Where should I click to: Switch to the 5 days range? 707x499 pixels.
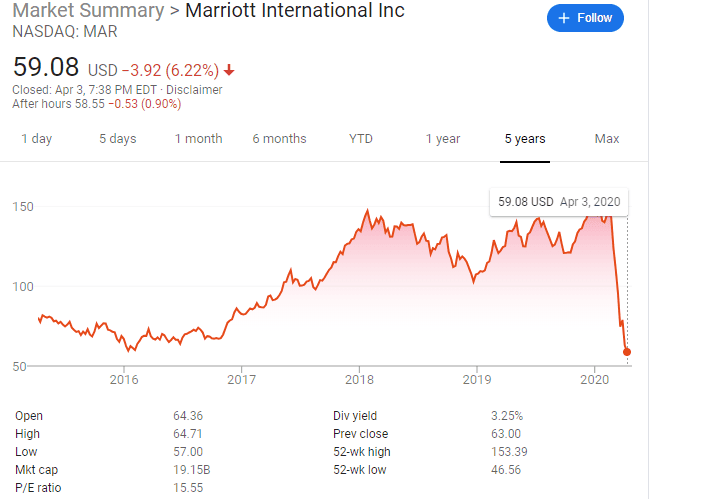point(117,139)
